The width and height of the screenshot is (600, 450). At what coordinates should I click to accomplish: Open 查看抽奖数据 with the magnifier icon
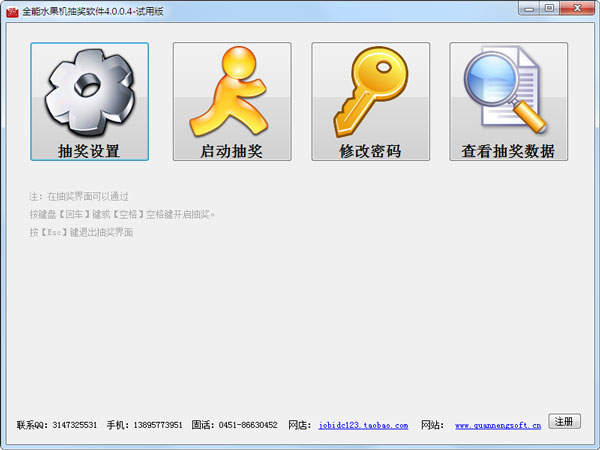509,101
